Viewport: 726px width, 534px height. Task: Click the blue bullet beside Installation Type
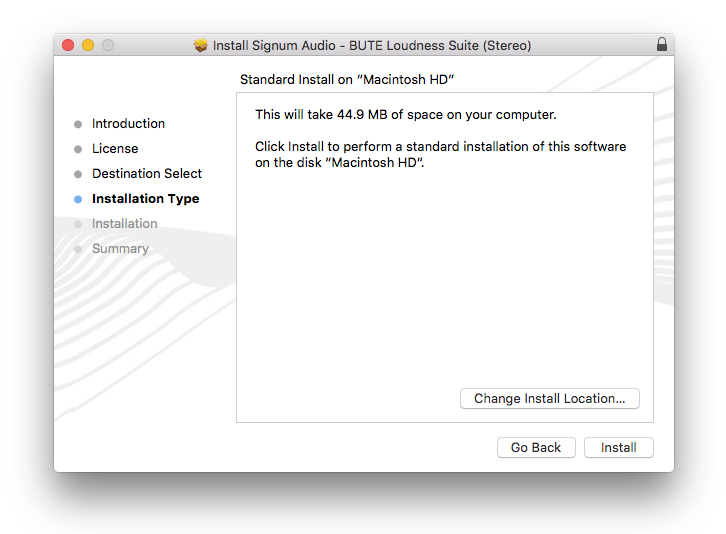(x=78, y=199)
